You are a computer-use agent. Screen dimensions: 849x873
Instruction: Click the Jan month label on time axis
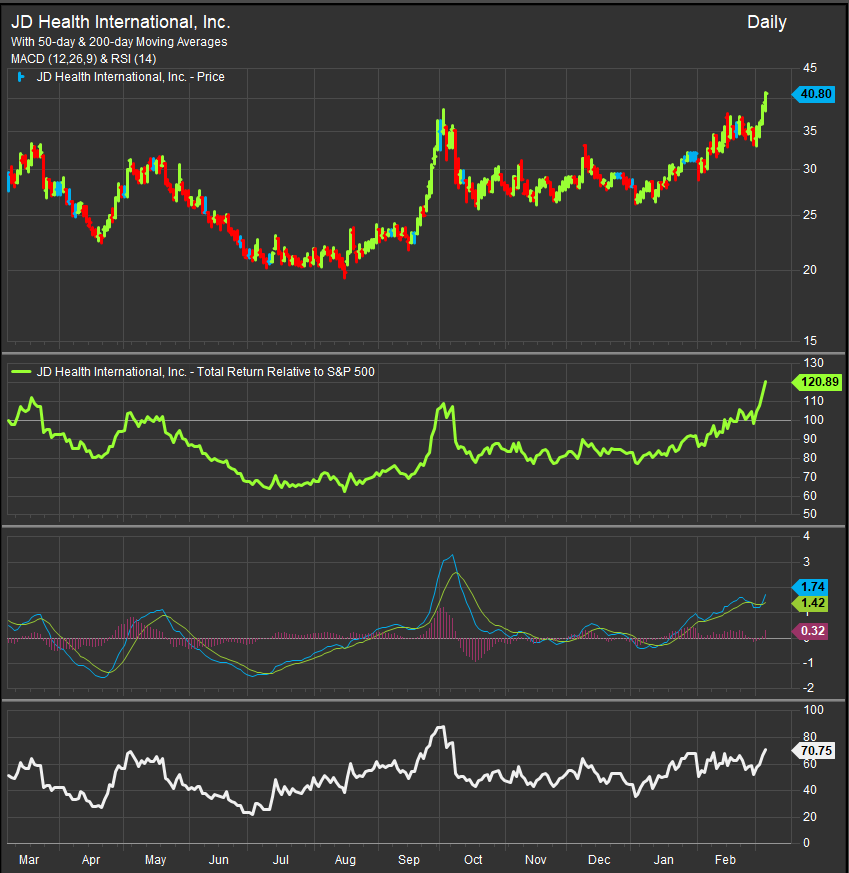[663, 860]
